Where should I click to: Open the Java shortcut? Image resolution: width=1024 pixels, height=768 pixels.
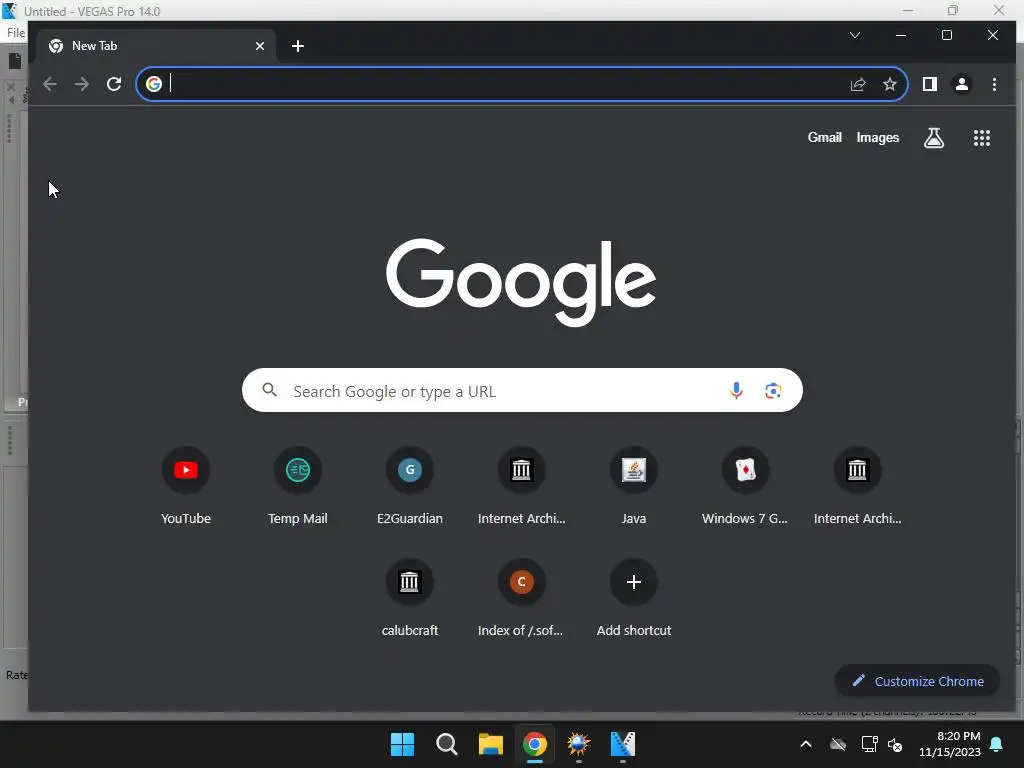click(633, 486)
